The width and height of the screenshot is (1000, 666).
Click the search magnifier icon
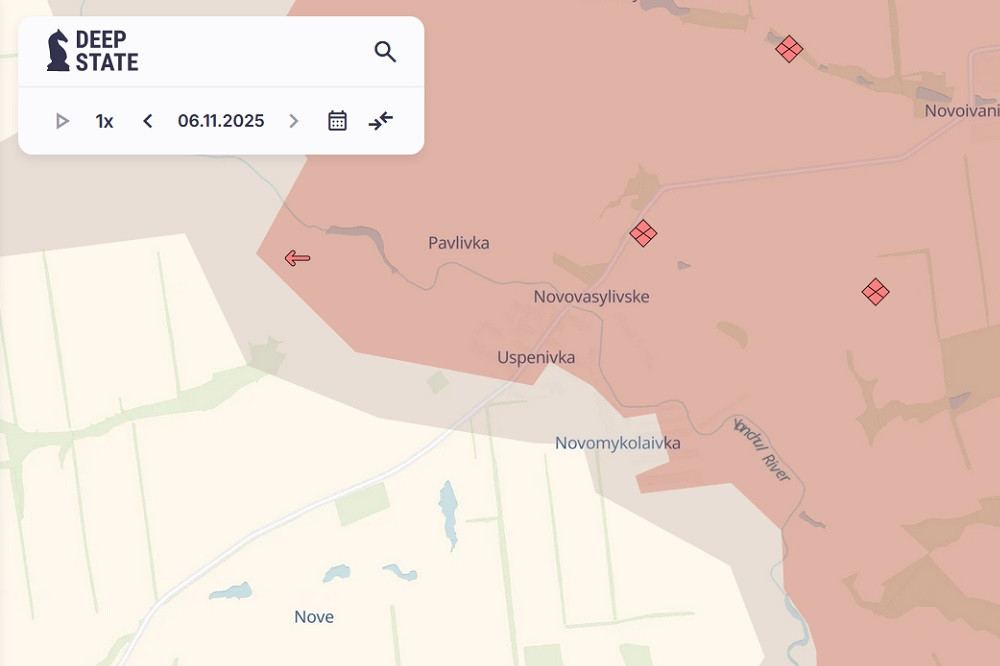[x=385, y=52]
